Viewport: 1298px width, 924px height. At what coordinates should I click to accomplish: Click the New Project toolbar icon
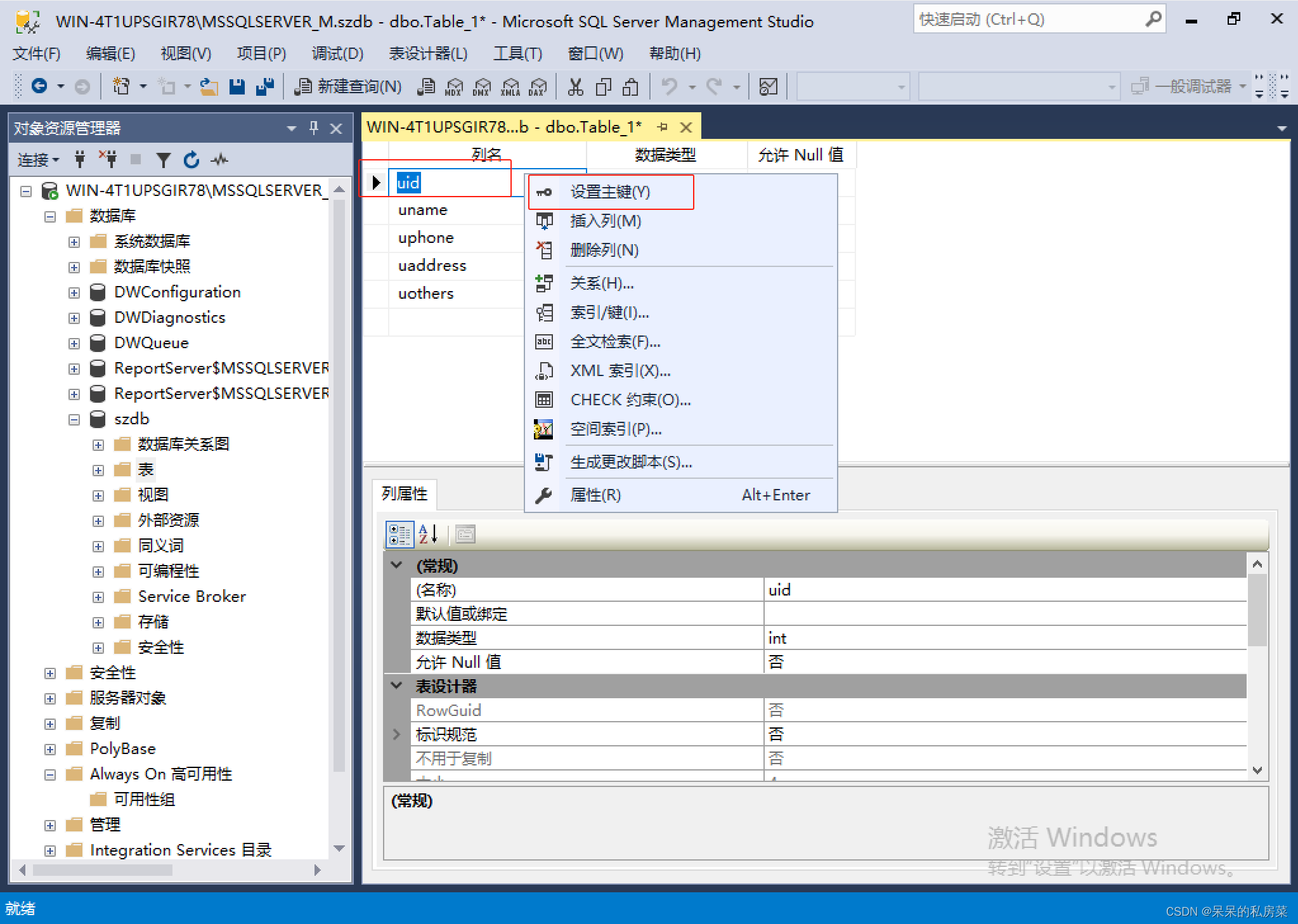point(121,86)
